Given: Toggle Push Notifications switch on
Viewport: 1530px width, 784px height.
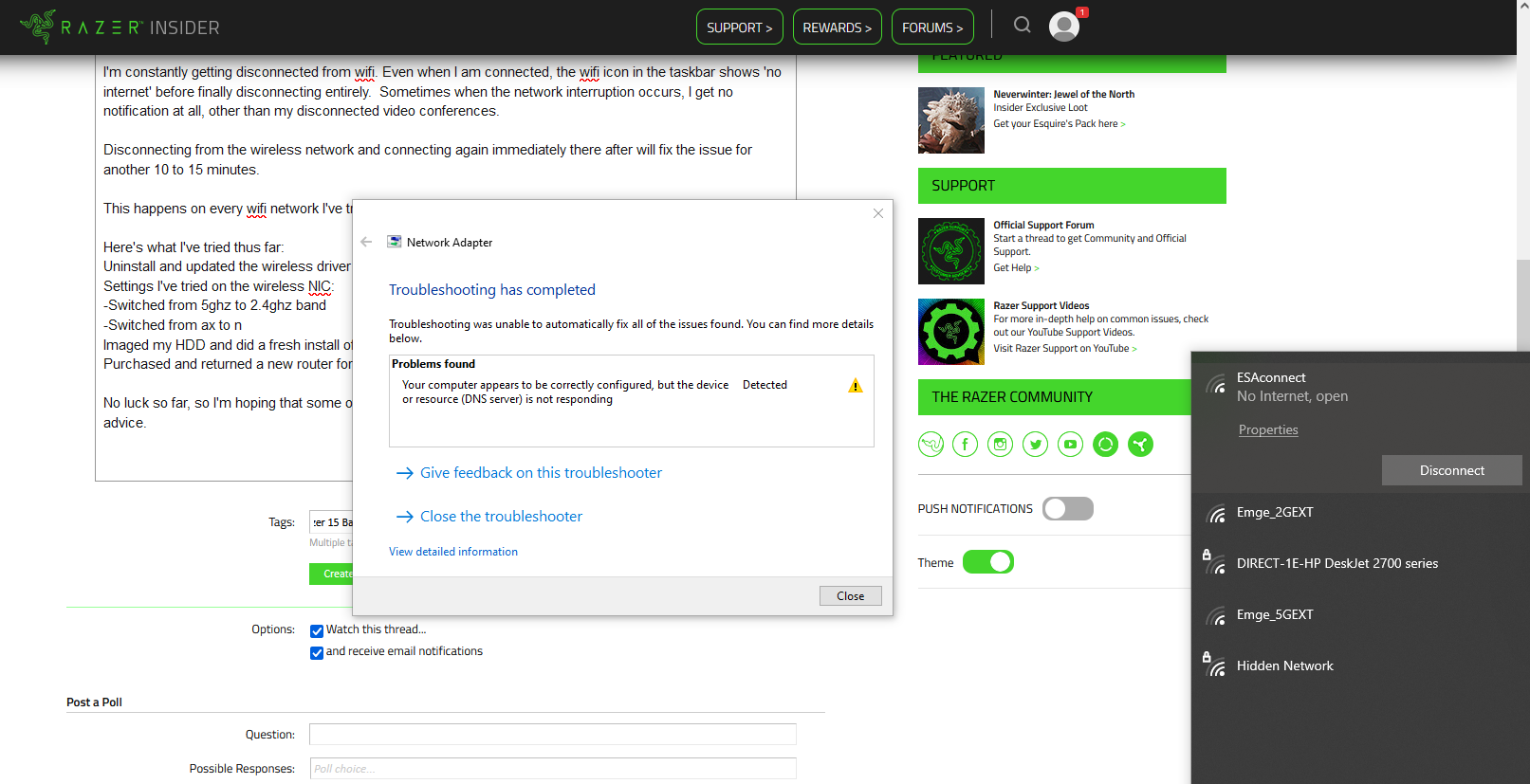Looking at the screenshot, I should (1067, 509).
